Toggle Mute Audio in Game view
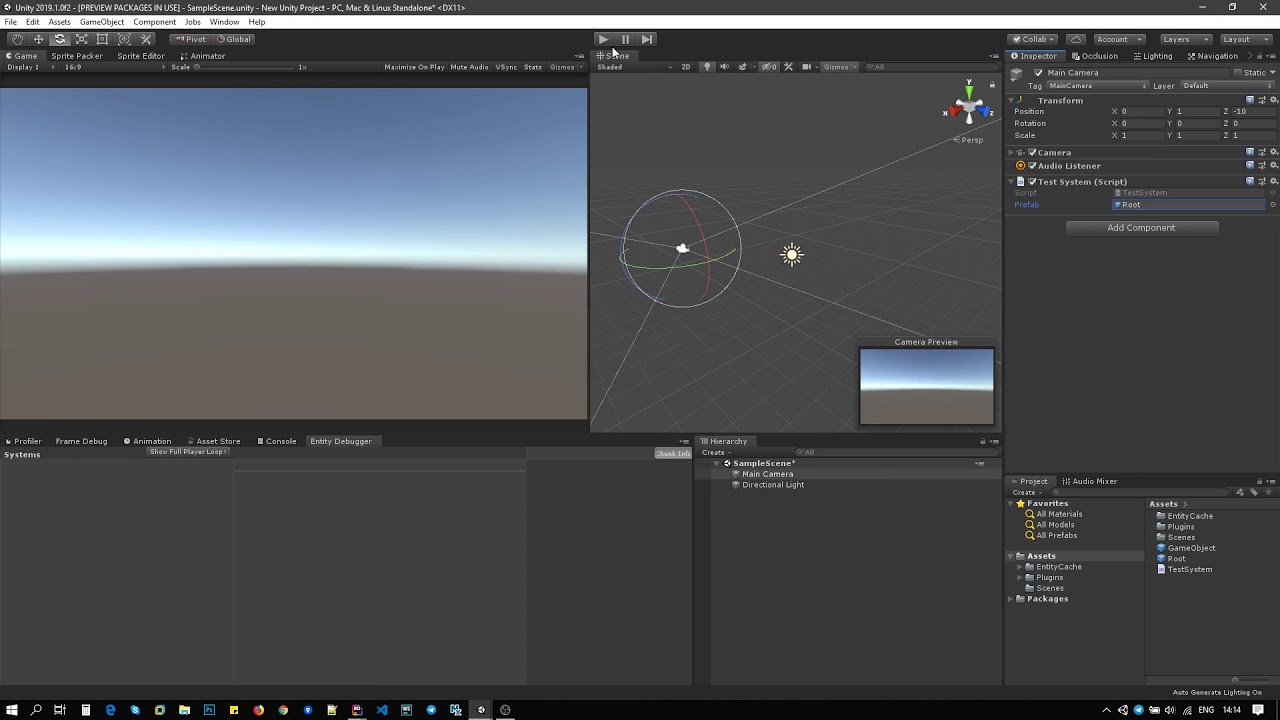Viewport: 1280px width, 720px height. [x=469, y=67]
